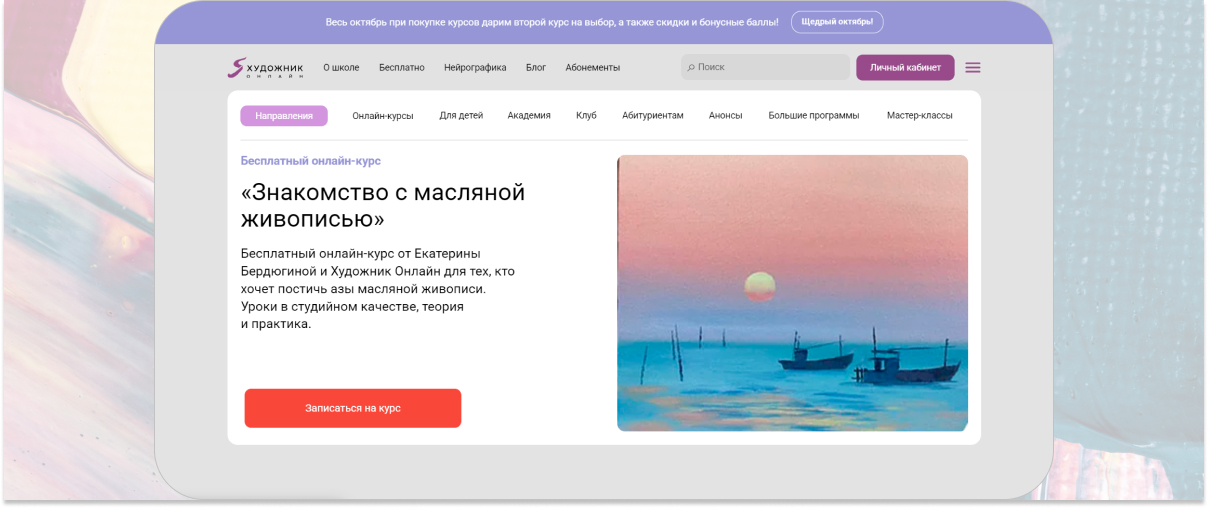
Task: Open the Нейрографика page
Action: pyautogui.click(x=475, y=68)
